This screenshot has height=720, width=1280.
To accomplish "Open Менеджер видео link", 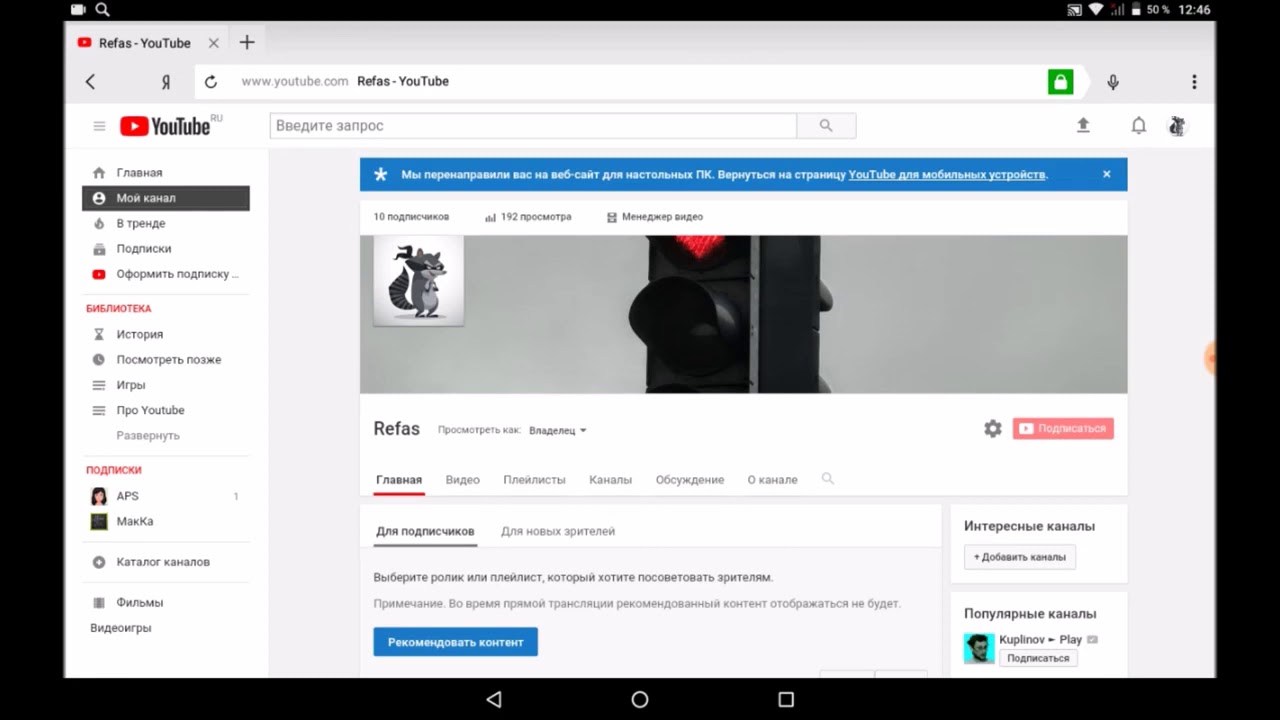I will (x=654, y=217).
